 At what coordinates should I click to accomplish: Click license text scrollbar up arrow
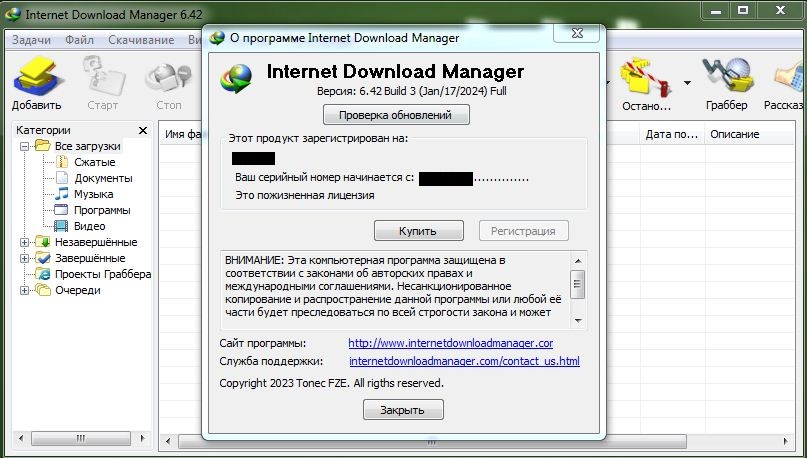tap(578, 261)
